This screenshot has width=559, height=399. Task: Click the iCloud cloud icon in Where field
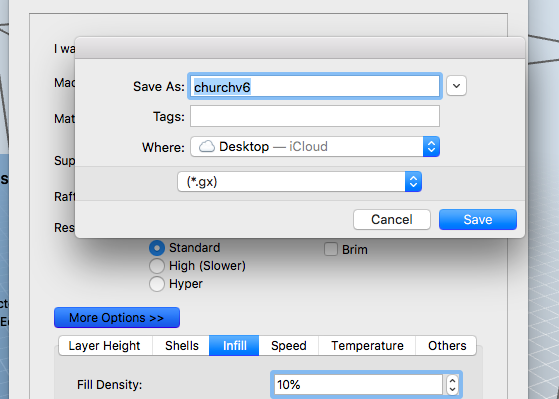(207, 147)
